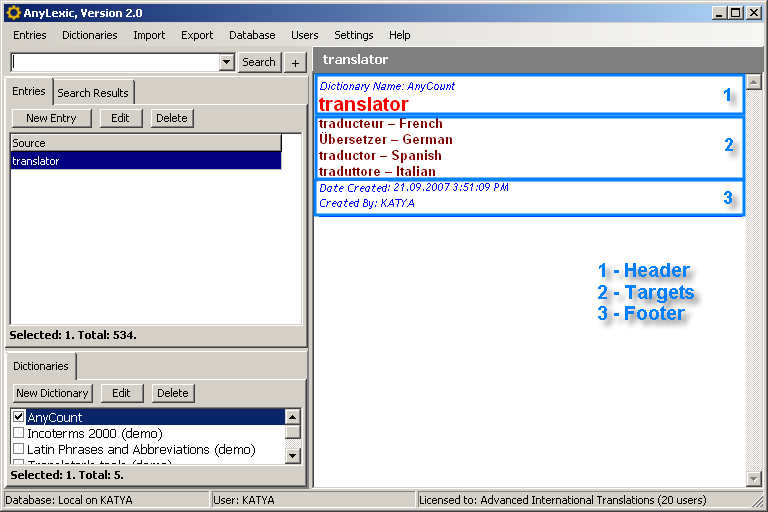Click the Übersetzer – German line

[x=385, y=140]
